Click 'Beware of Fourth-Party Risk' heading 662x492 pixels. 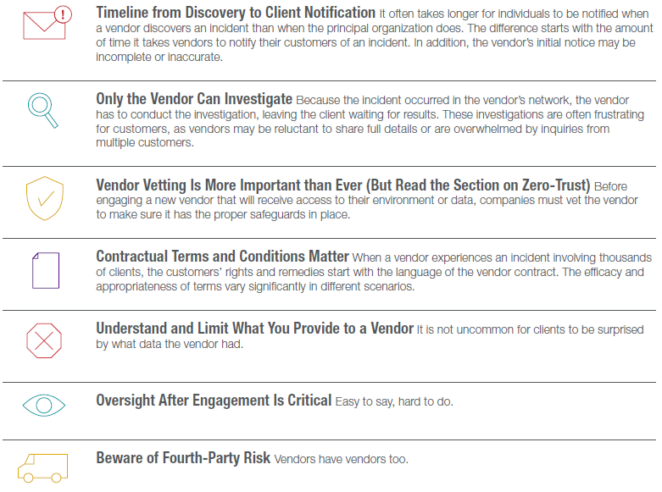click(183, 458)
